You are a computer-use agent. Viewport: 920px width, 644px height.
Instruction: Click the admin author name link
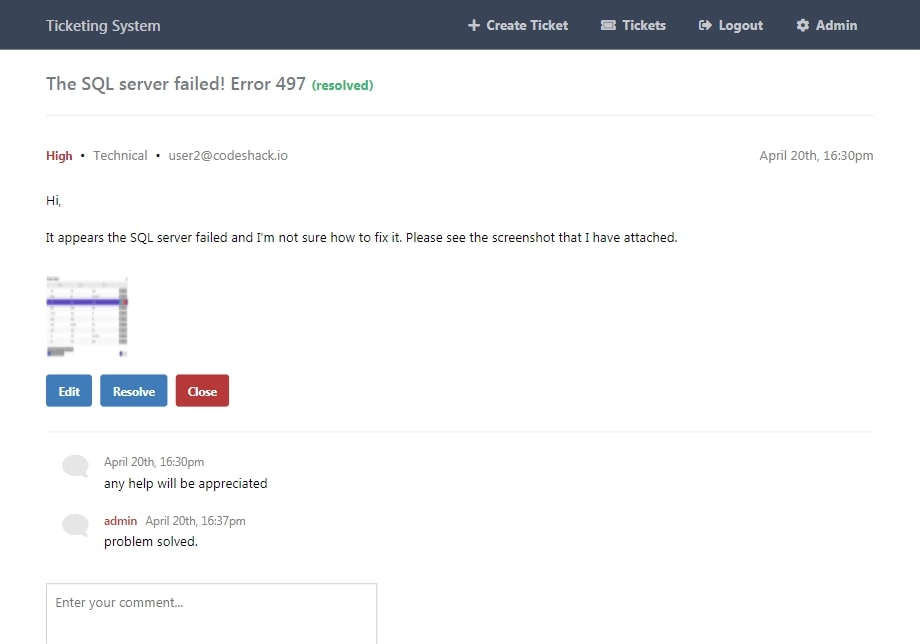(x=120, y=521)
